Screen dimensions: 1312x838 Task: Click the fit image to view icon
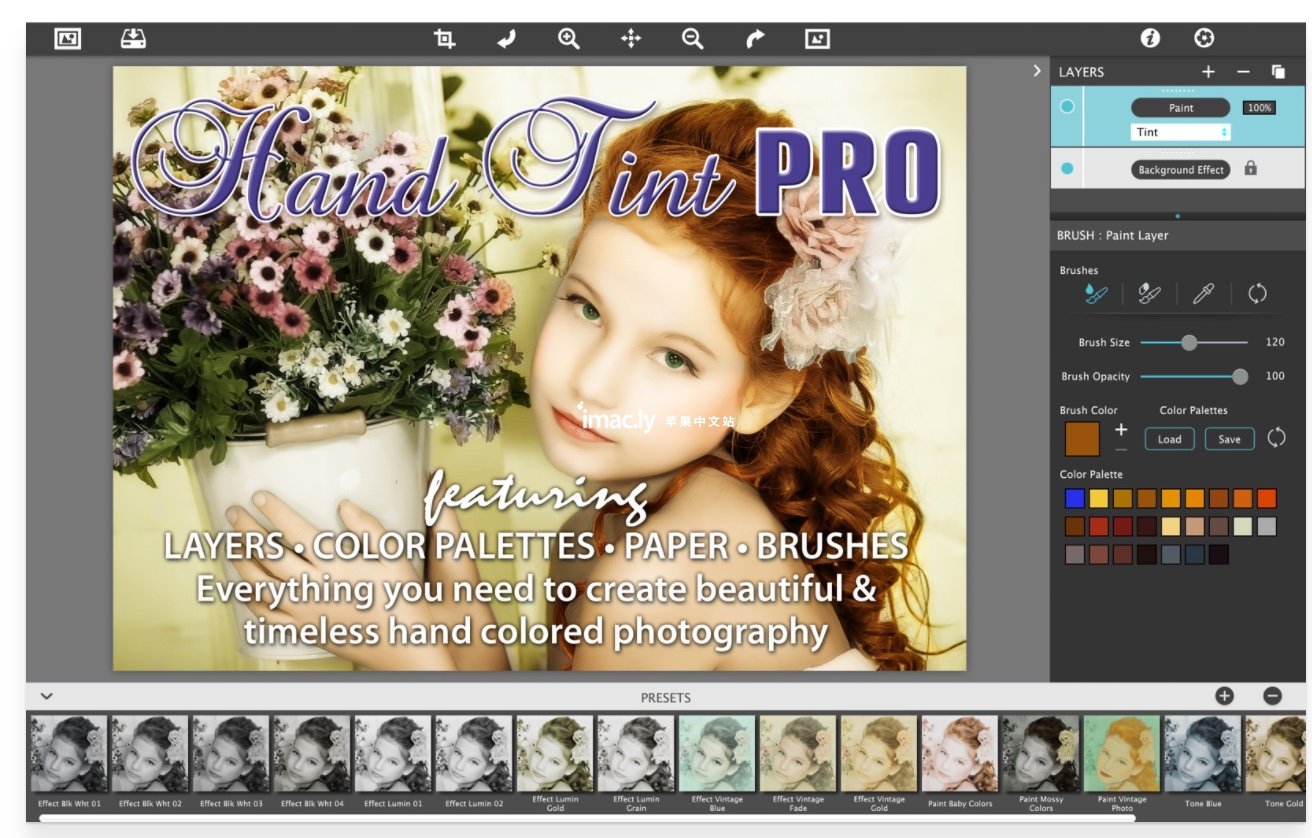(817, 39)
